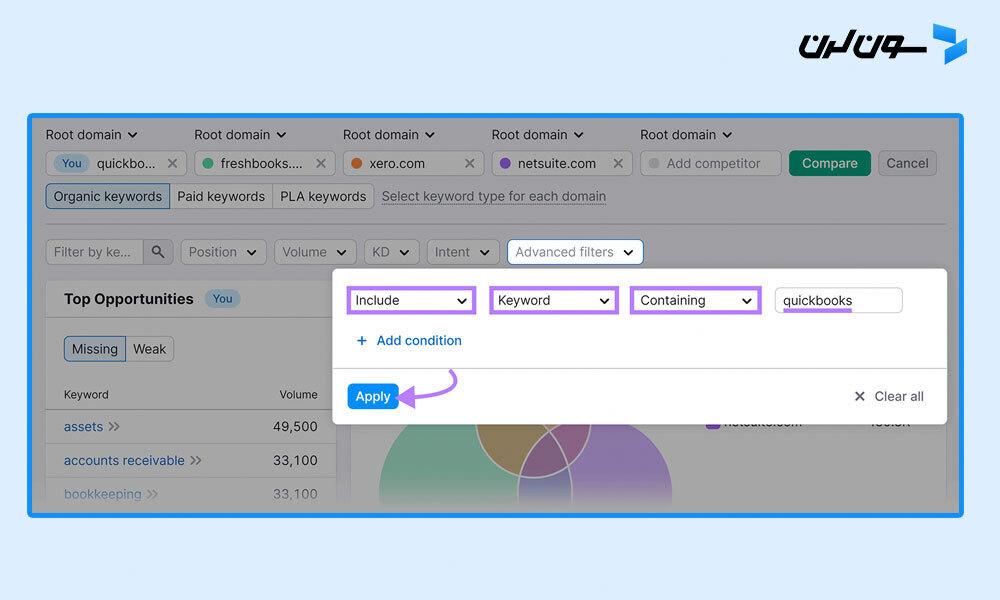Image resolution: width=1000 pixels, height=600 pixels.
Task: Select the Organic keywords tab
Action: pyautogui.click(x=108, y=196)
